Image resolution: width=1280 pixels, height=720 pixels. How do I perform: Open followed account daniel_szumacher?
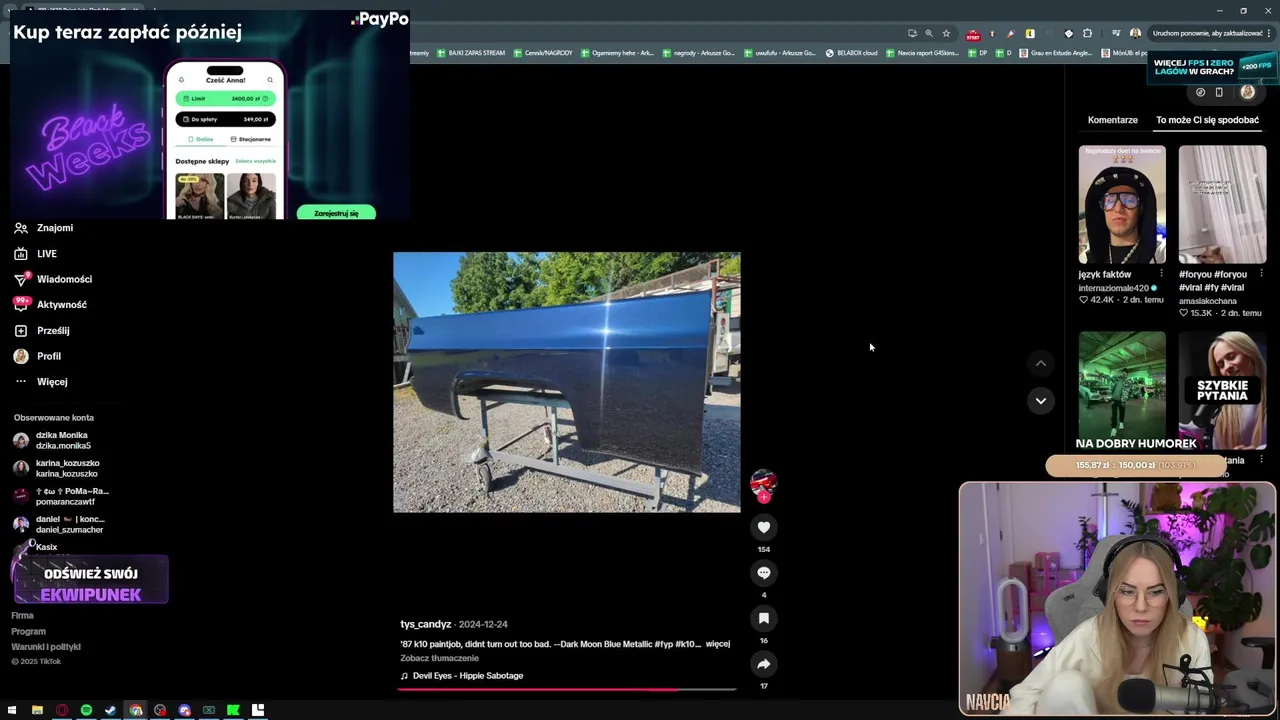[x=60, y=524]
